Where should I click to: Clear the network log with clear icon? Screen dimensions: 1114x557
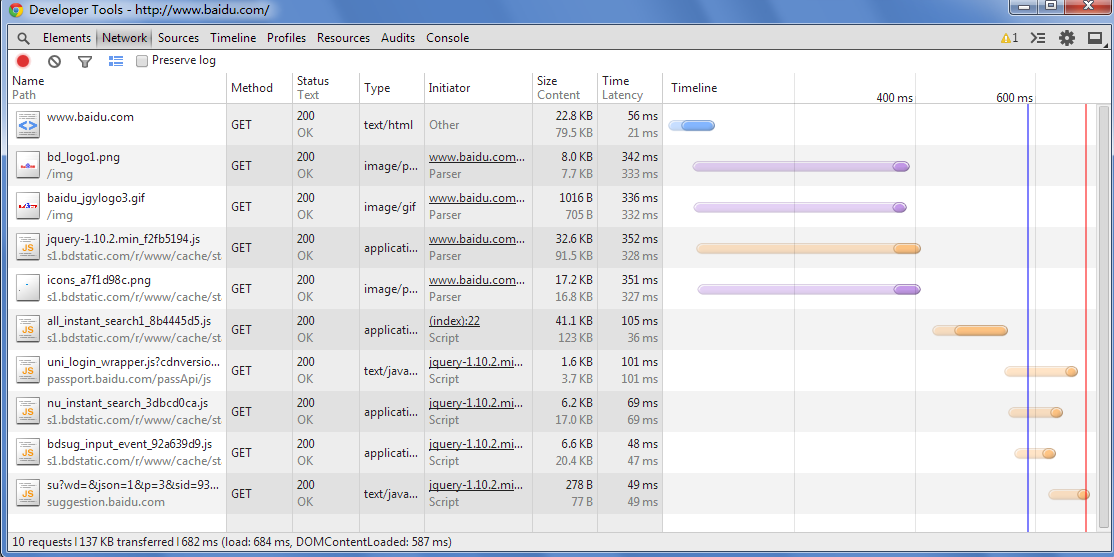(54, 61)
